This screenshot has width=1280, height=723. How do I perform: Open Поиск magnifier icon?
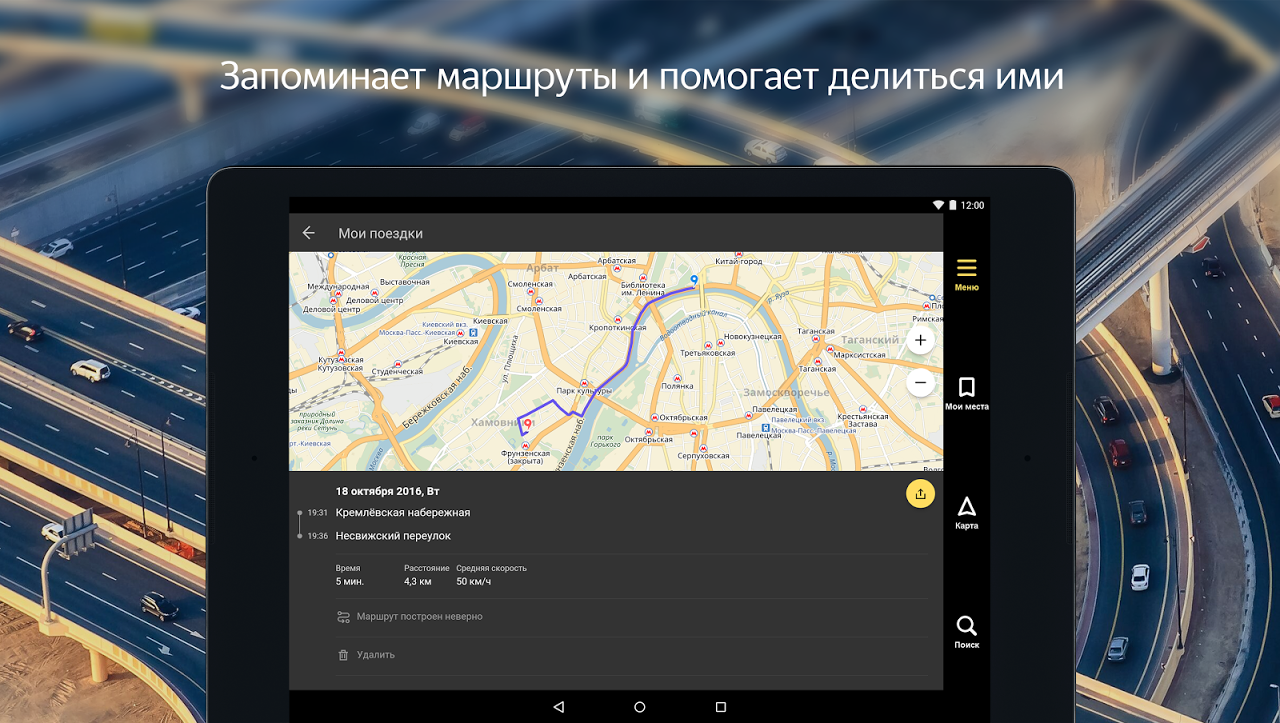click(x=966, y=626)
